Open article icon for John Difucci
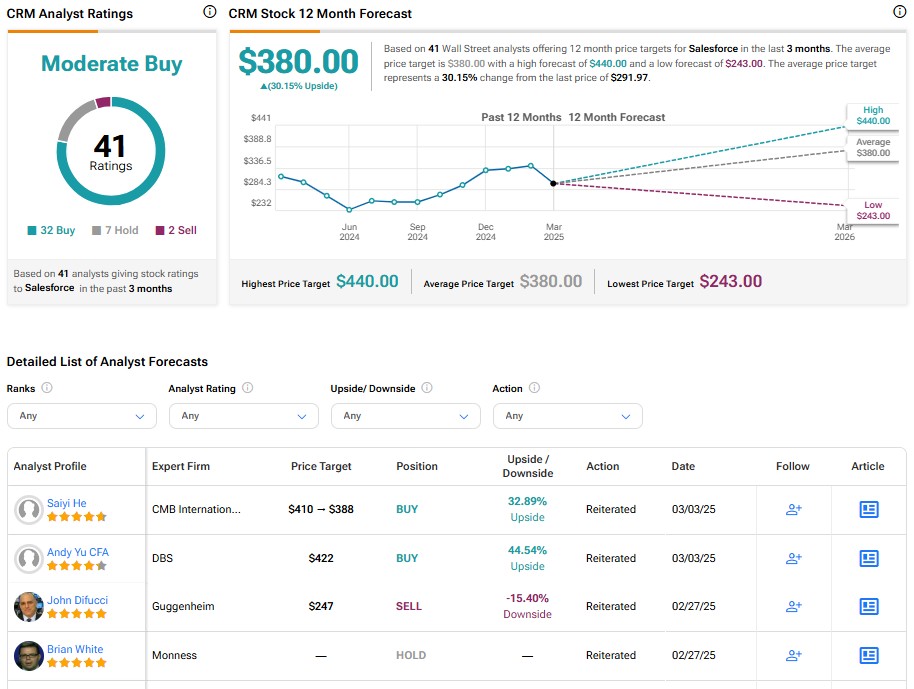 click(x=869, y=606)
